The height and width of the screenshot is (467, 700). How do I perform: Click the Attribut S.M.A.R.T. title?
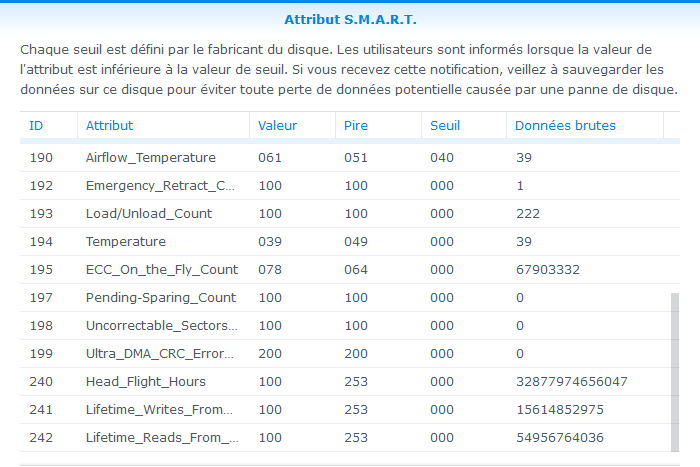pos(350,20)
